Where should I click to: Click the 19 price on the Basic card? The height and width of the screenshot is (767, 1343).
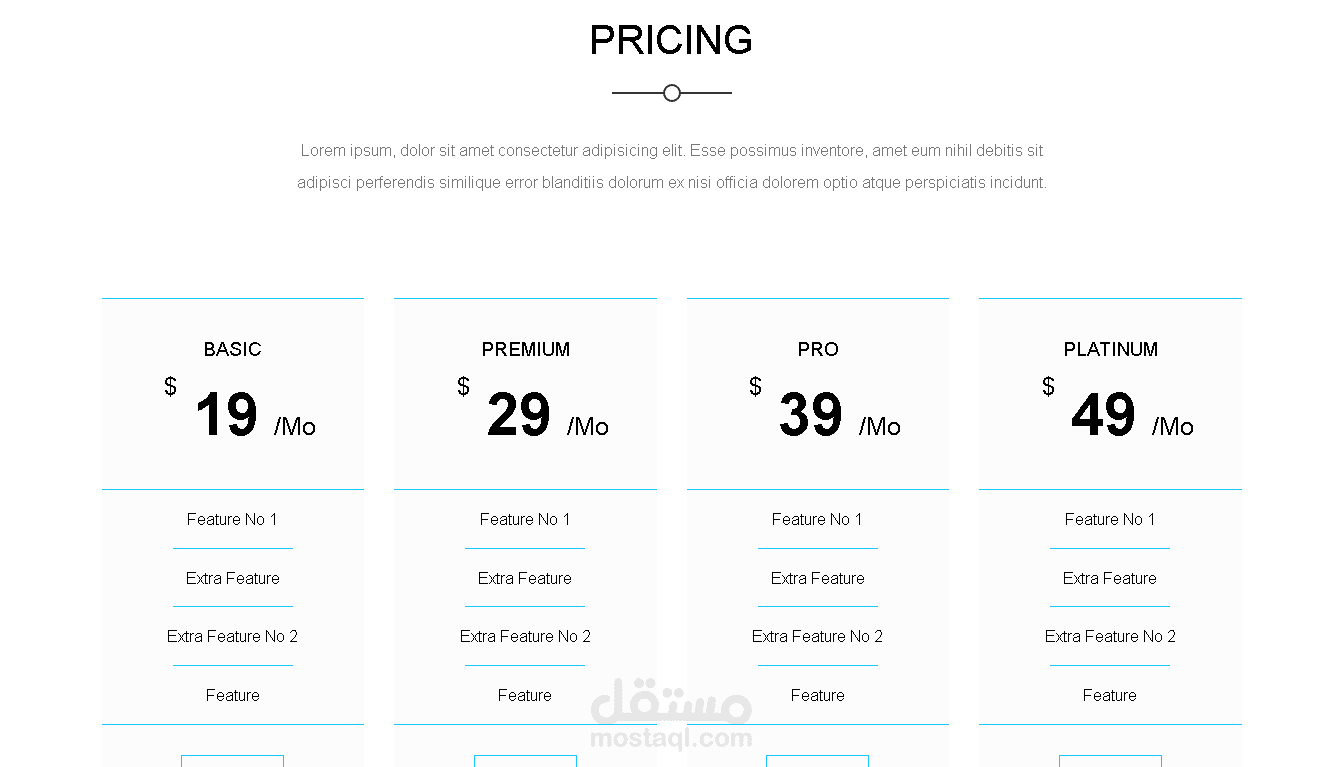click(226, 415)
